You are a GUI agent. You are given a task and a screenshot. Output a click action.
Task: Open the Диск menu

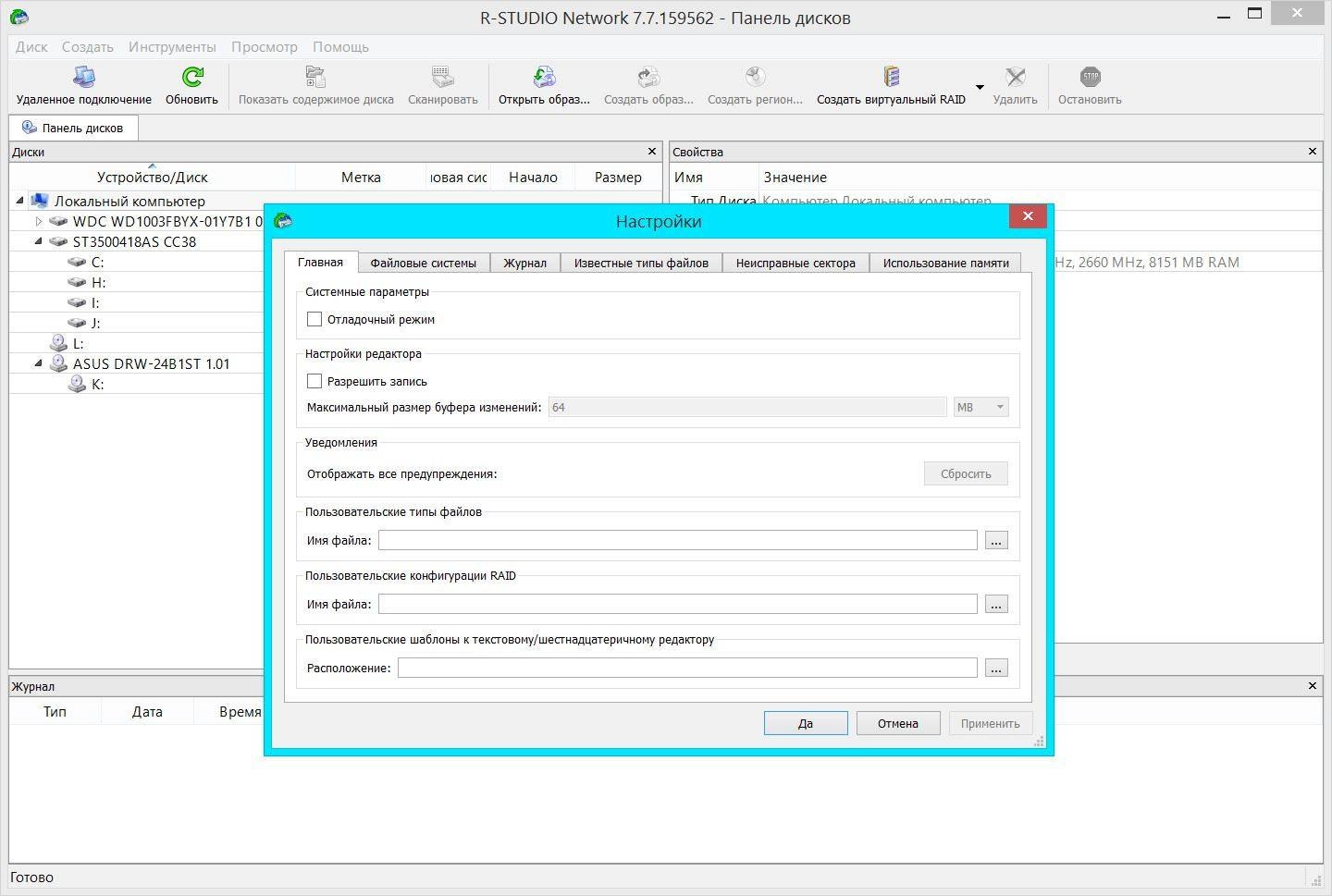coord(31,46)
